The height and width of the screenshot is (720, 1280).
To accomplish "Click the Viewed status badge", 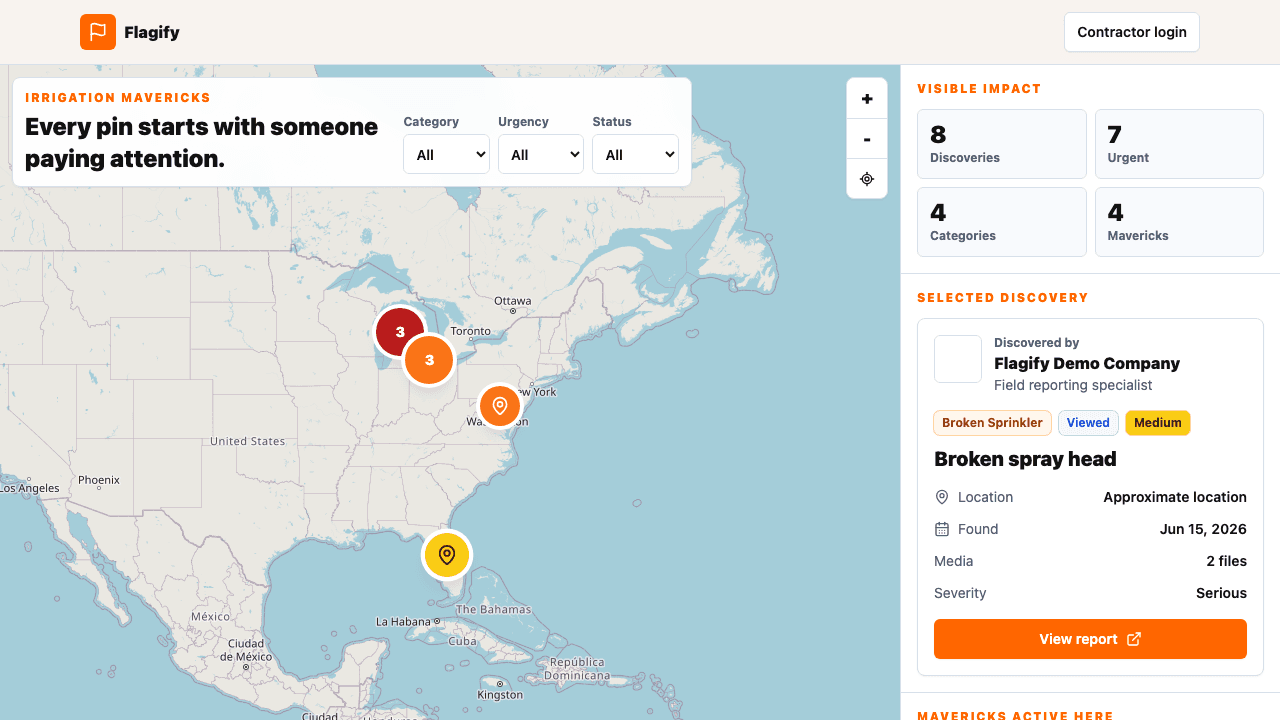I will pyautogui.click(x=1088, y=423).
